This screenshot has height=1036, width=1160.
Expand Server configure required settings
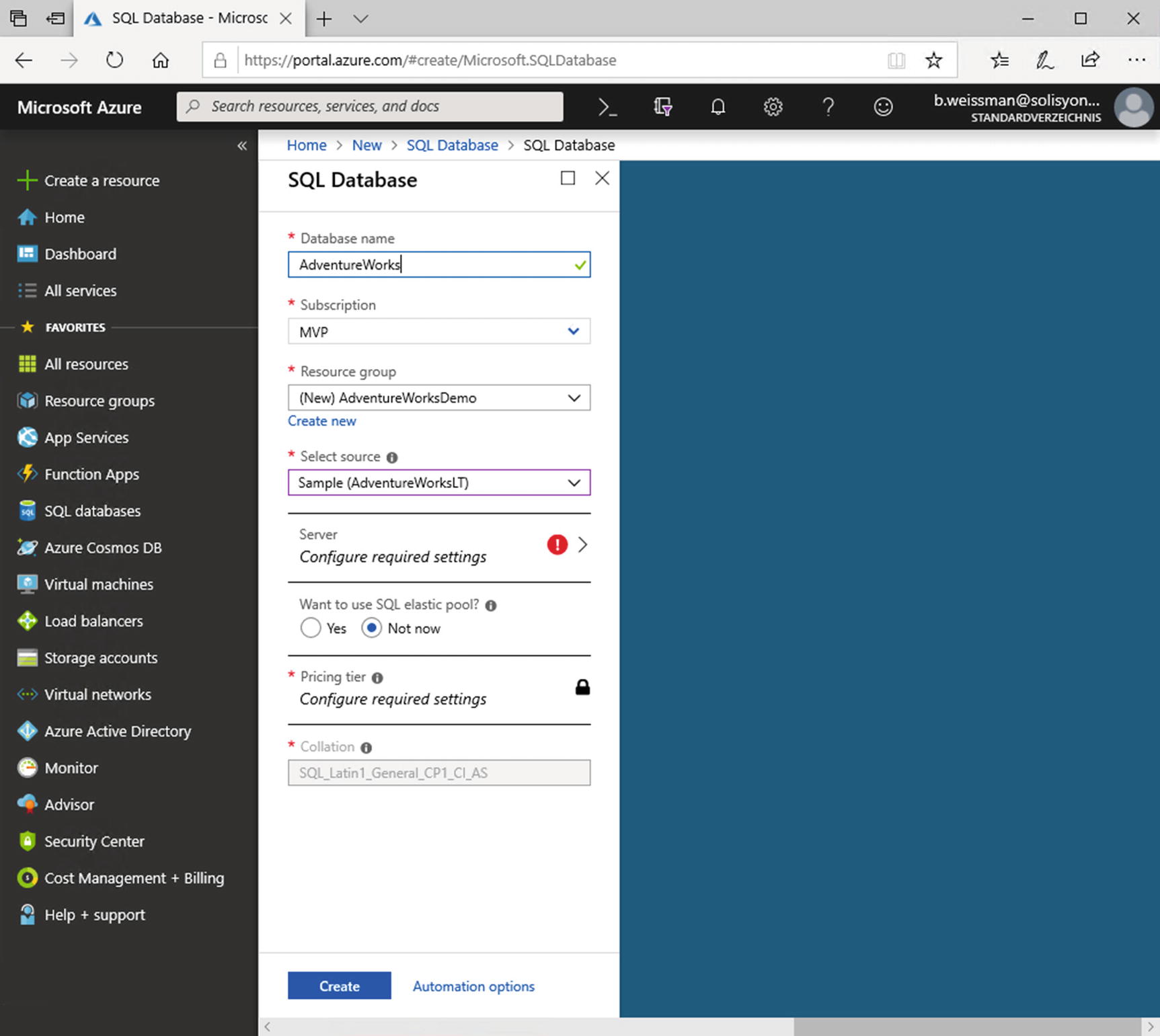click(x=439, y=546)
